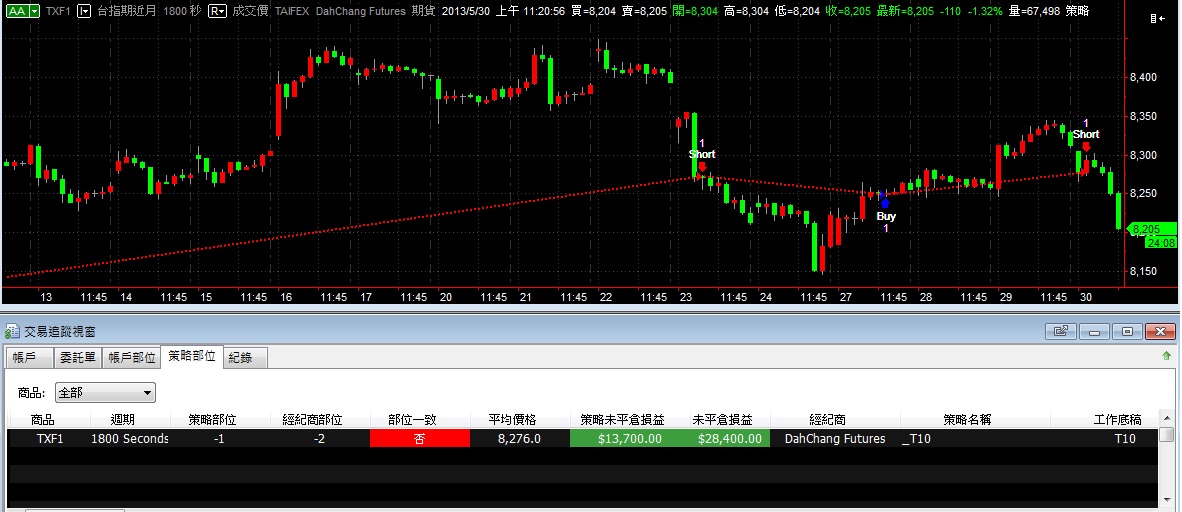
Task: Open the 紀錄 tab
Action: point(245,357)
